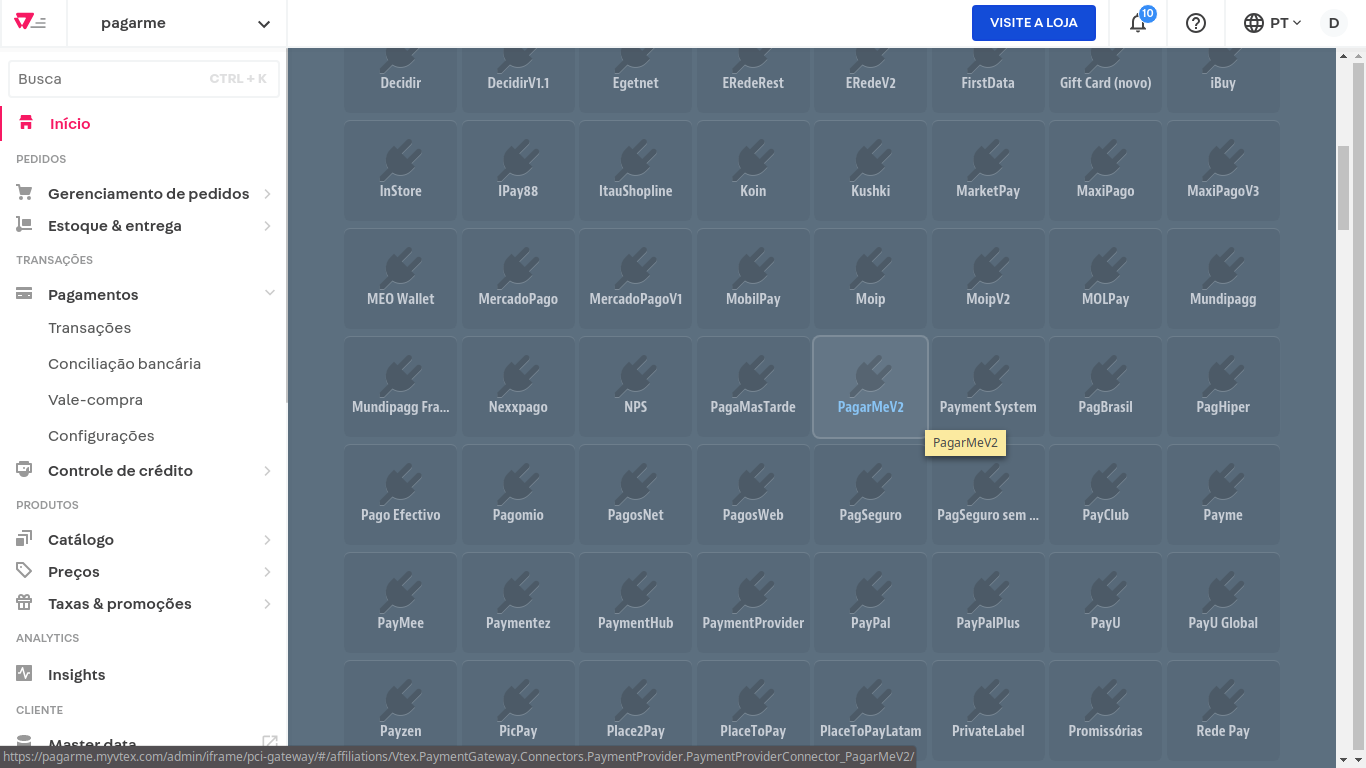Click the notifications bell icon

[1138, 23]
